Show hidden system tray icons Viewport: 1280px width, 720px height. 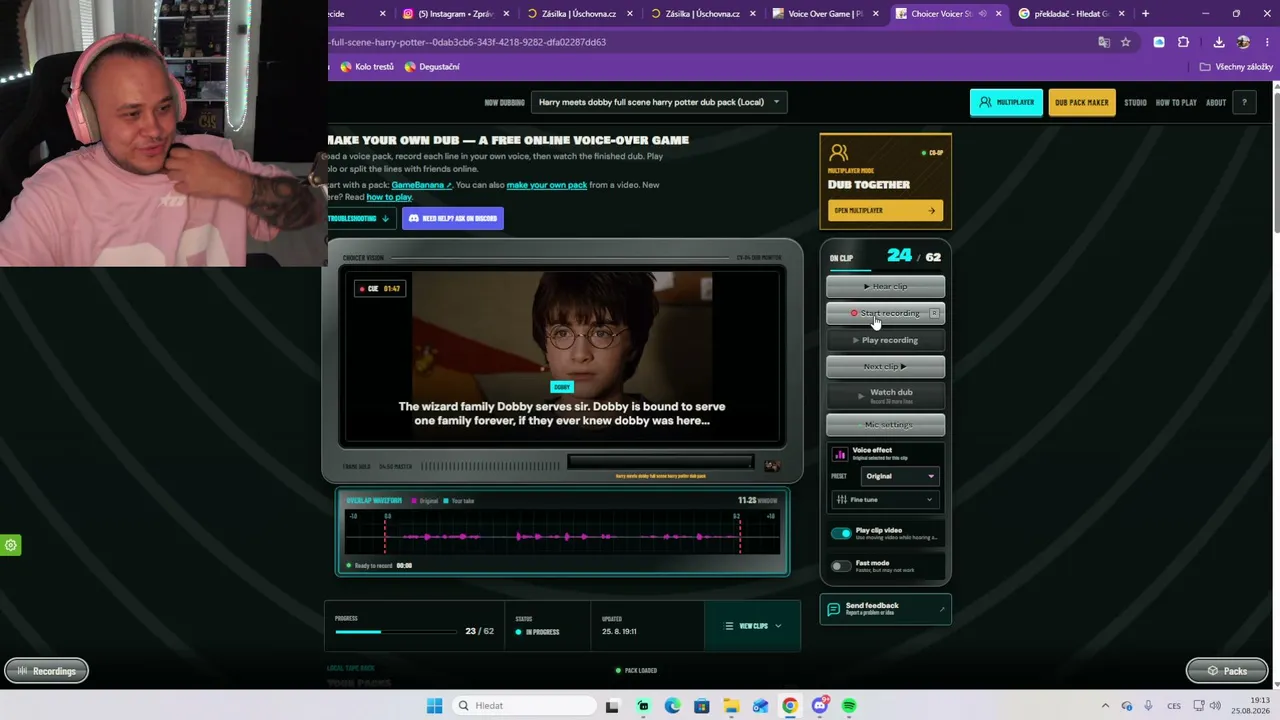pyautogui.click(x=1105, y=706)
